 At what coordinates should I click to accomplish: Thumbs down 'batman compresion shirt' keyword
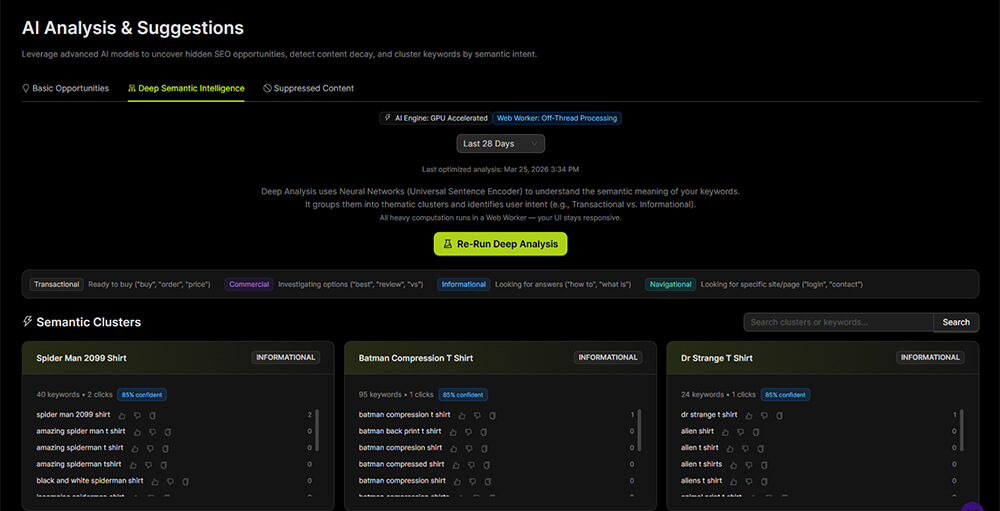469,448
